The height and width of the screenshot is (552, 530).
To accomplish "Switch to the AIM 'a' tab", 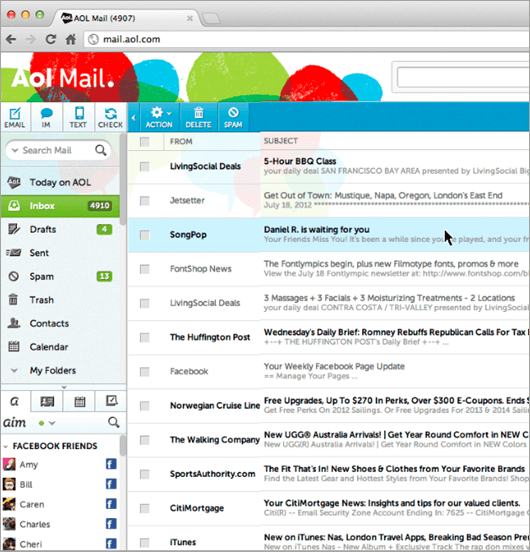I will tap(15, 401).
